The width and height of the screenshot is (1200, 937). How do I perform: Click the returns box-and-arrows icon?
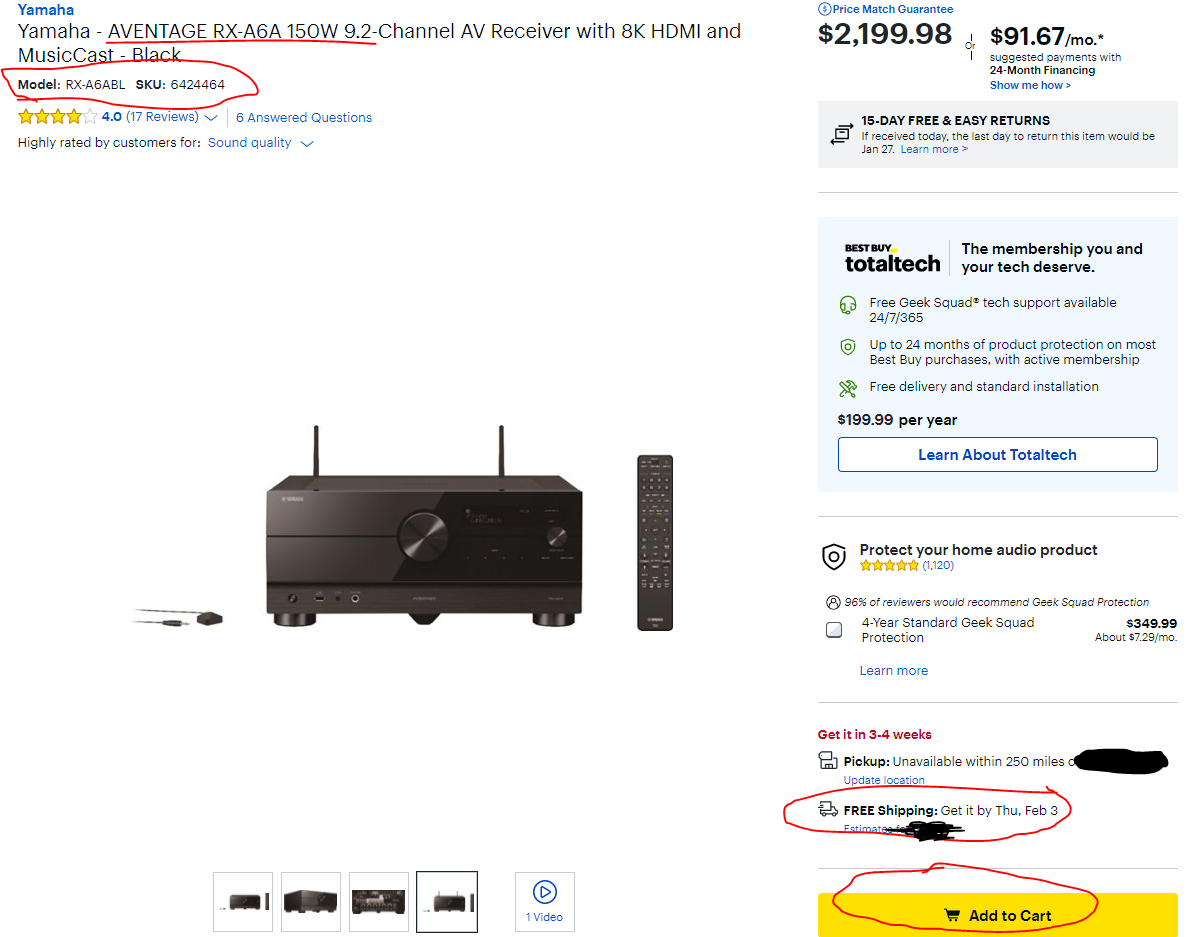pos(841,133)
